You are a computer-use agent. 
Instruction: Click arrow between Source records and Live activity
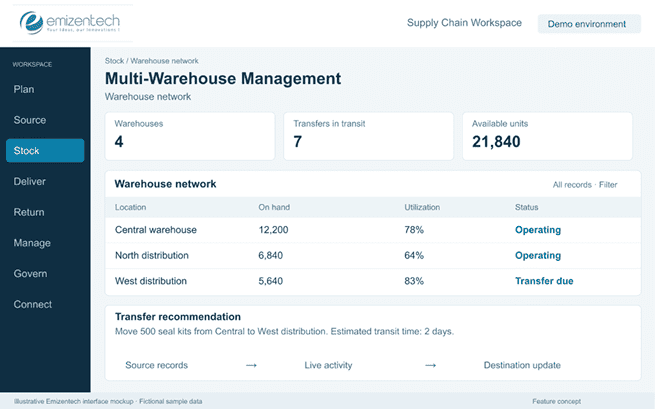pos(251,366)
